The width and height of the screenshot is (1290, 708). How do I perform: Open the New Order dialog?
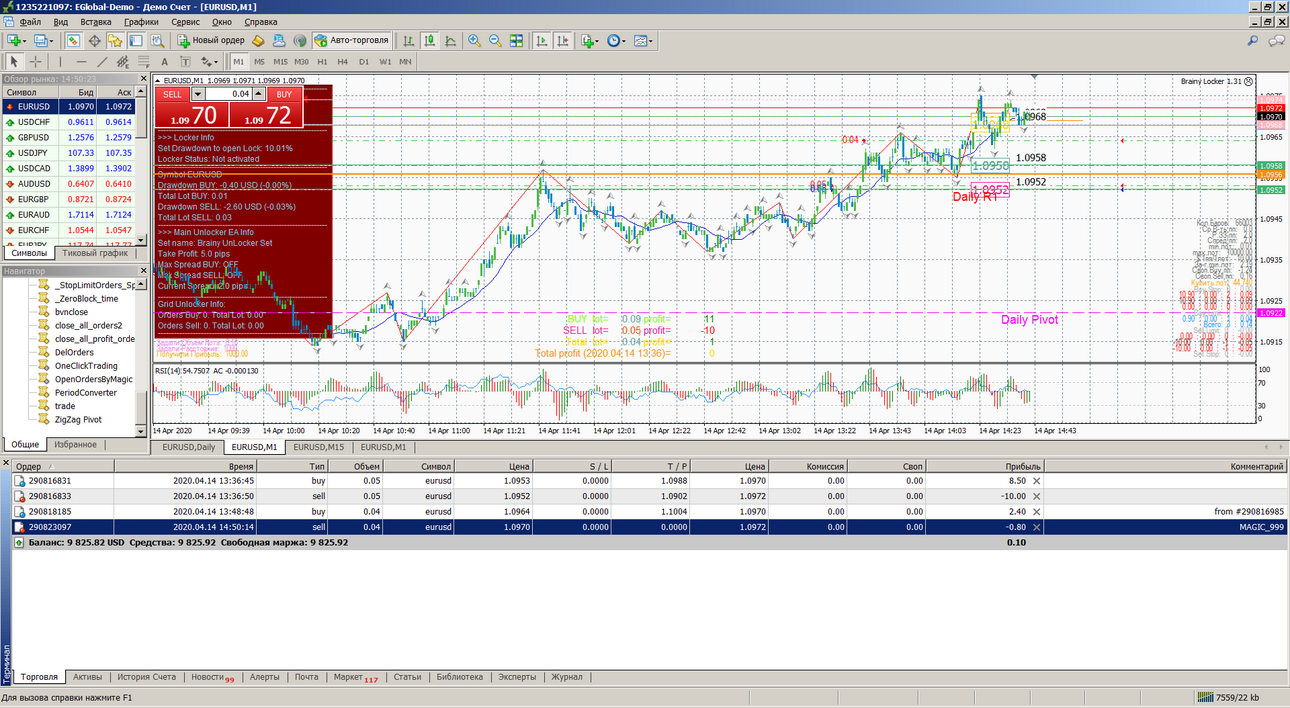point(211,41)
